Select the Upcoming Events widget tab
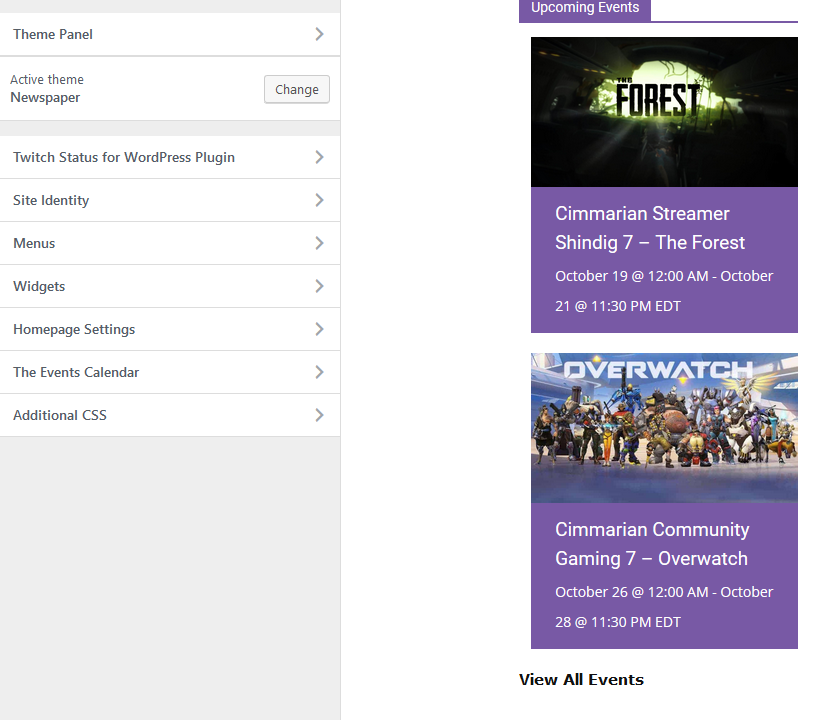The image size is (823, 720). pyautogui.click(x=585, y=8)
